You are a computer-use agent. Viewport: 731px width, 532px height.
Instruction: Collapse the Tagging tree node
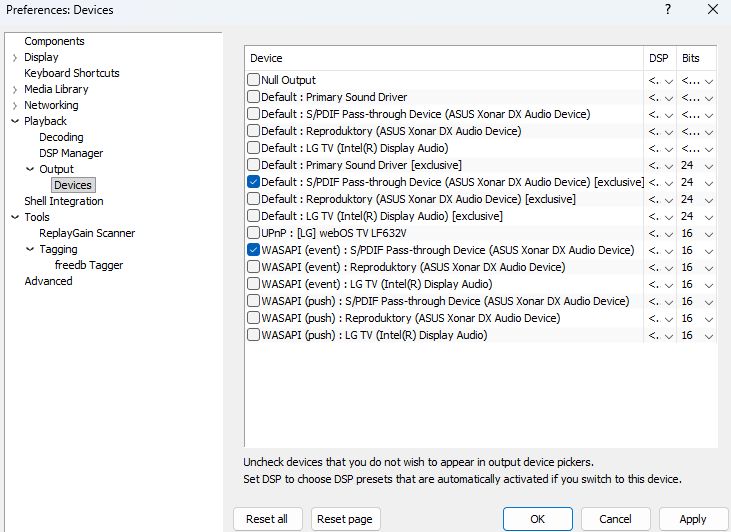click(30, 249)
